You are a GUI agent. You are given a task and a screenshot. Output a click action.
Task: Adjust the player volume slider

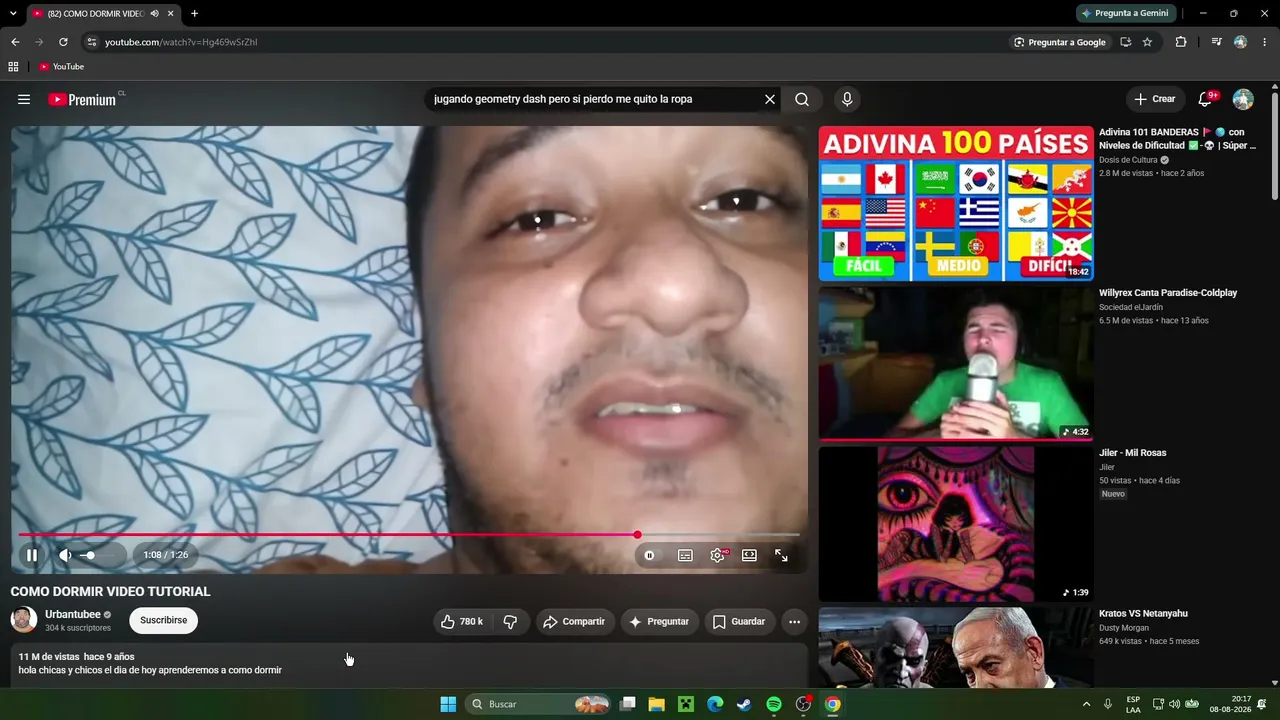coord(98,555)
